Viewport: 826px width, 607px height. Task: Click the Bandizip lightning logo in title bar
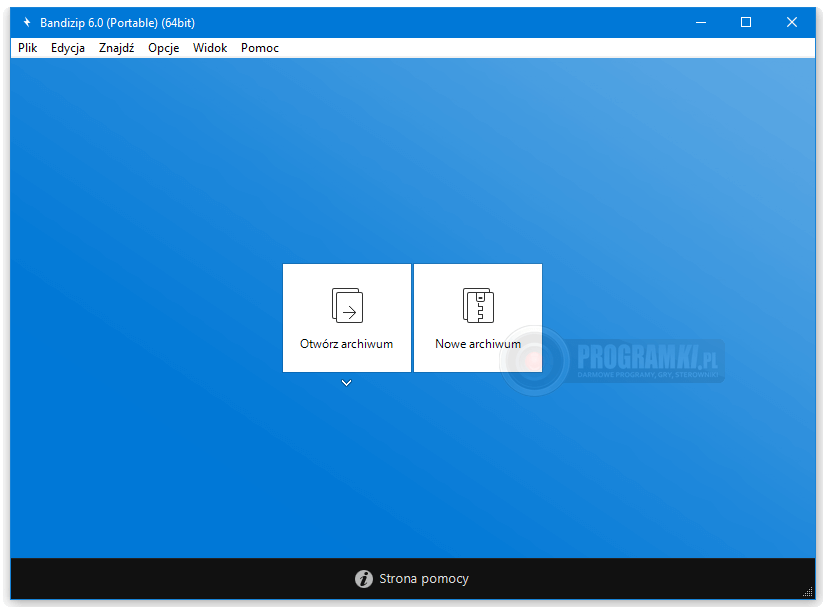27,22
